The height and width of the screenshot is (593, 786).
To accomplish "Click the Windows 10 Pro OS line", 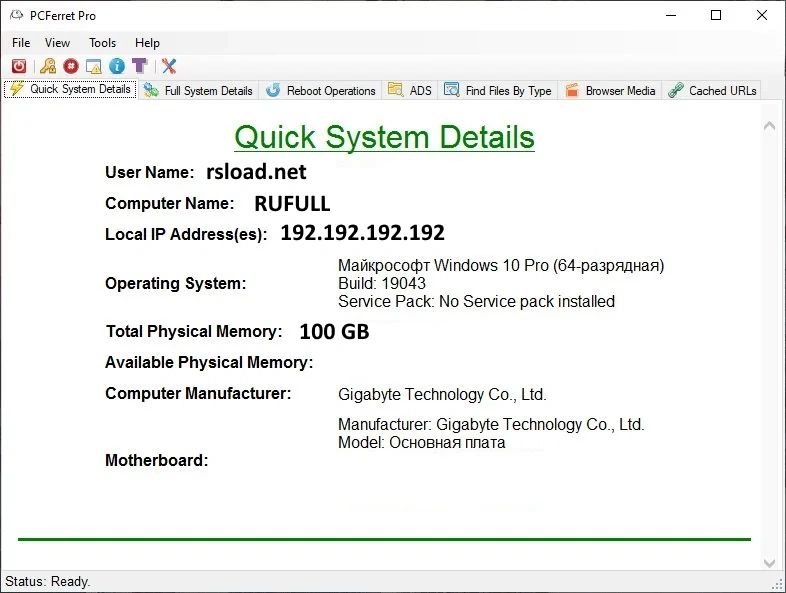I will (x=501, y=265).
